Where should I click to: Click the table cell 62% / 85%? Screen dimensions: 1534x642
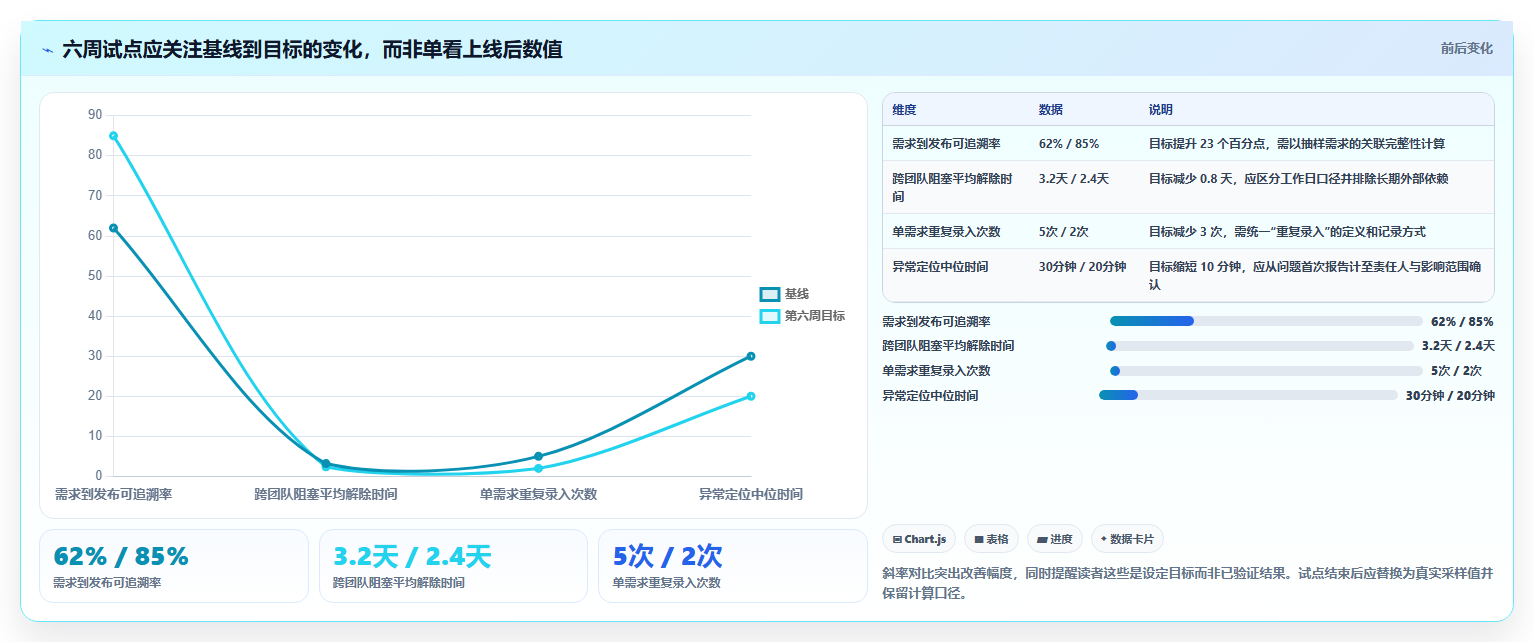pyautogui.click(x=1069, y=144)
